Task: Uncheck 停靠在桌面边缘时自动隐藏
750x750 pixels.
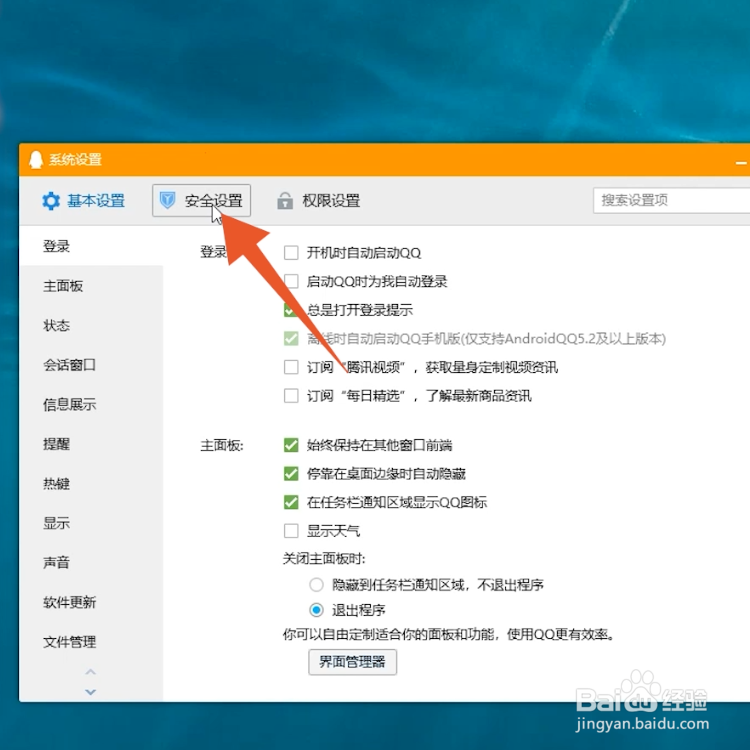Action: [291, 474]
